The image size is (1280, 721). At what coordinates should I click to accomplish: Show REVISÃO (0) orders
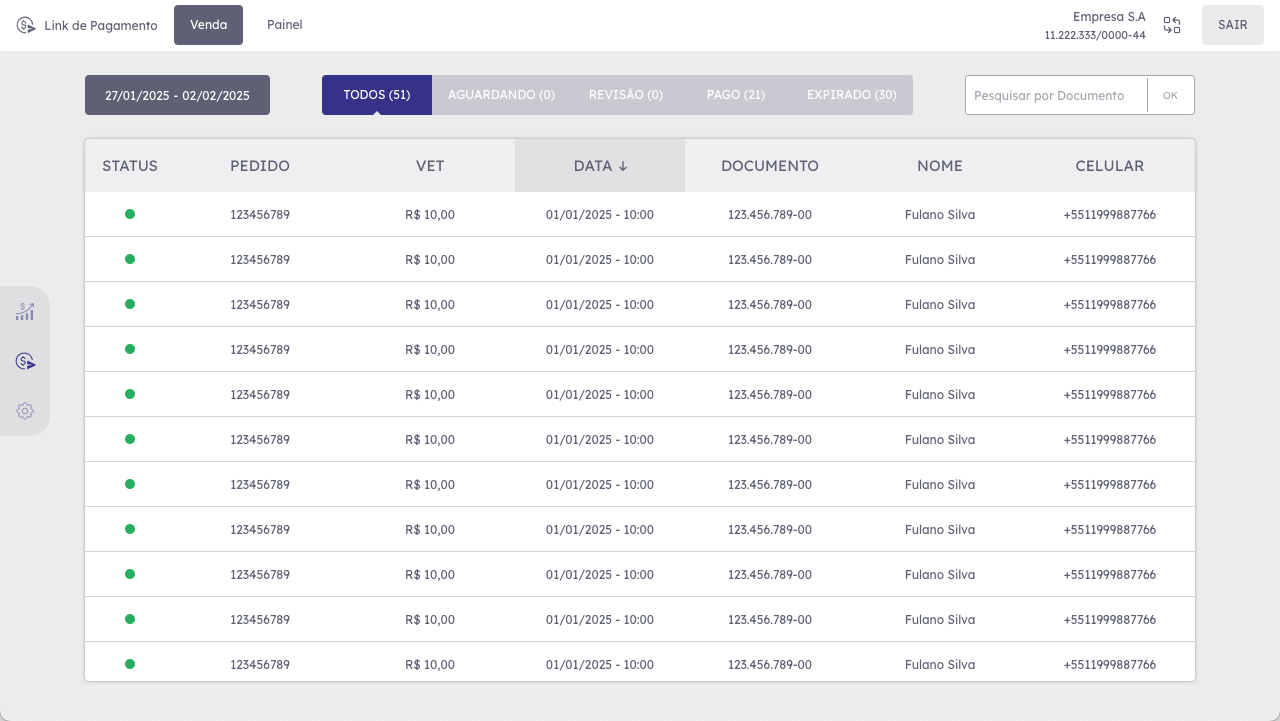(x=625, y=95)
